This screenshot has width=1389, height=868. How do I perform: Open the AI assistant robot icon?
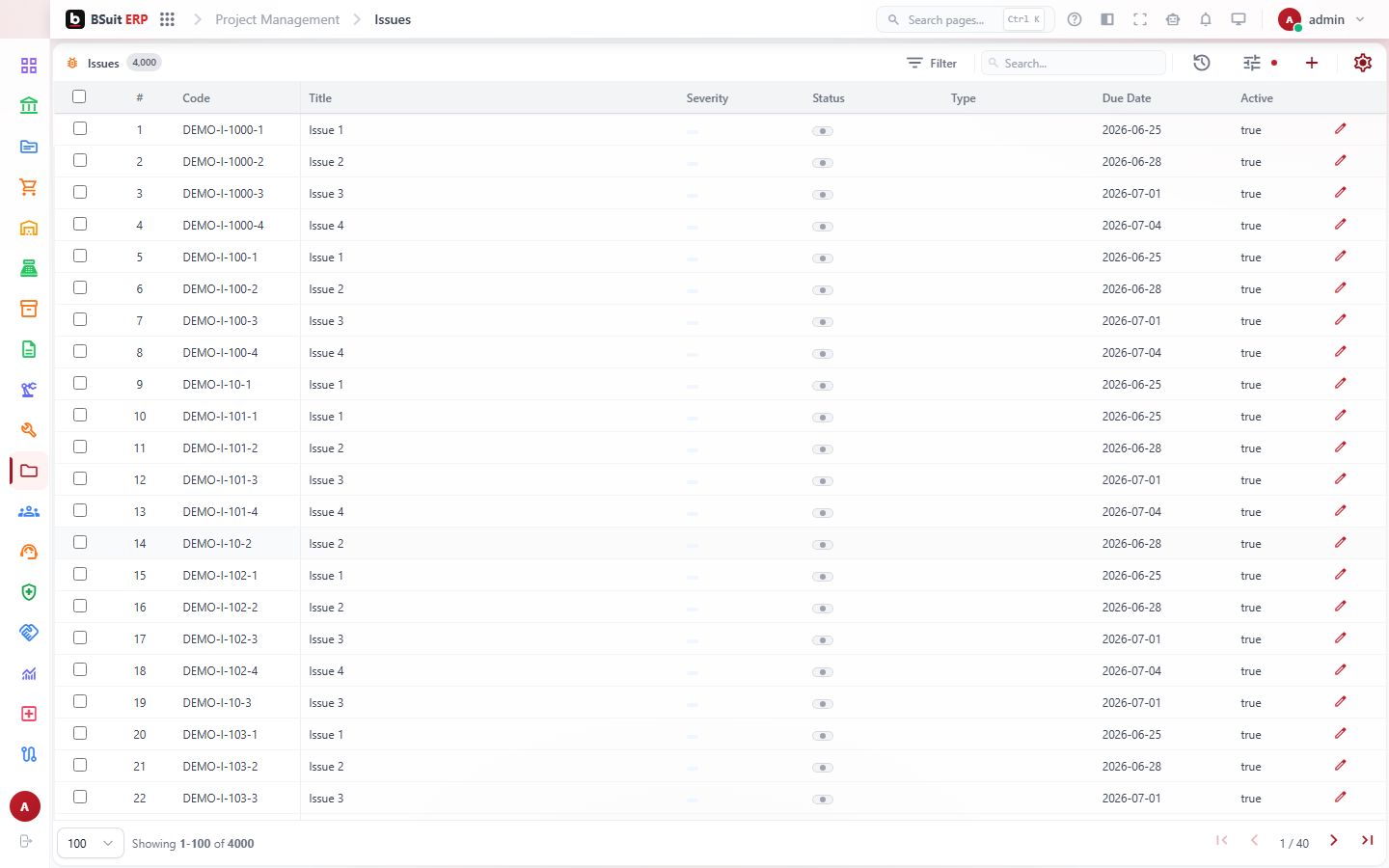(1173, 19)
